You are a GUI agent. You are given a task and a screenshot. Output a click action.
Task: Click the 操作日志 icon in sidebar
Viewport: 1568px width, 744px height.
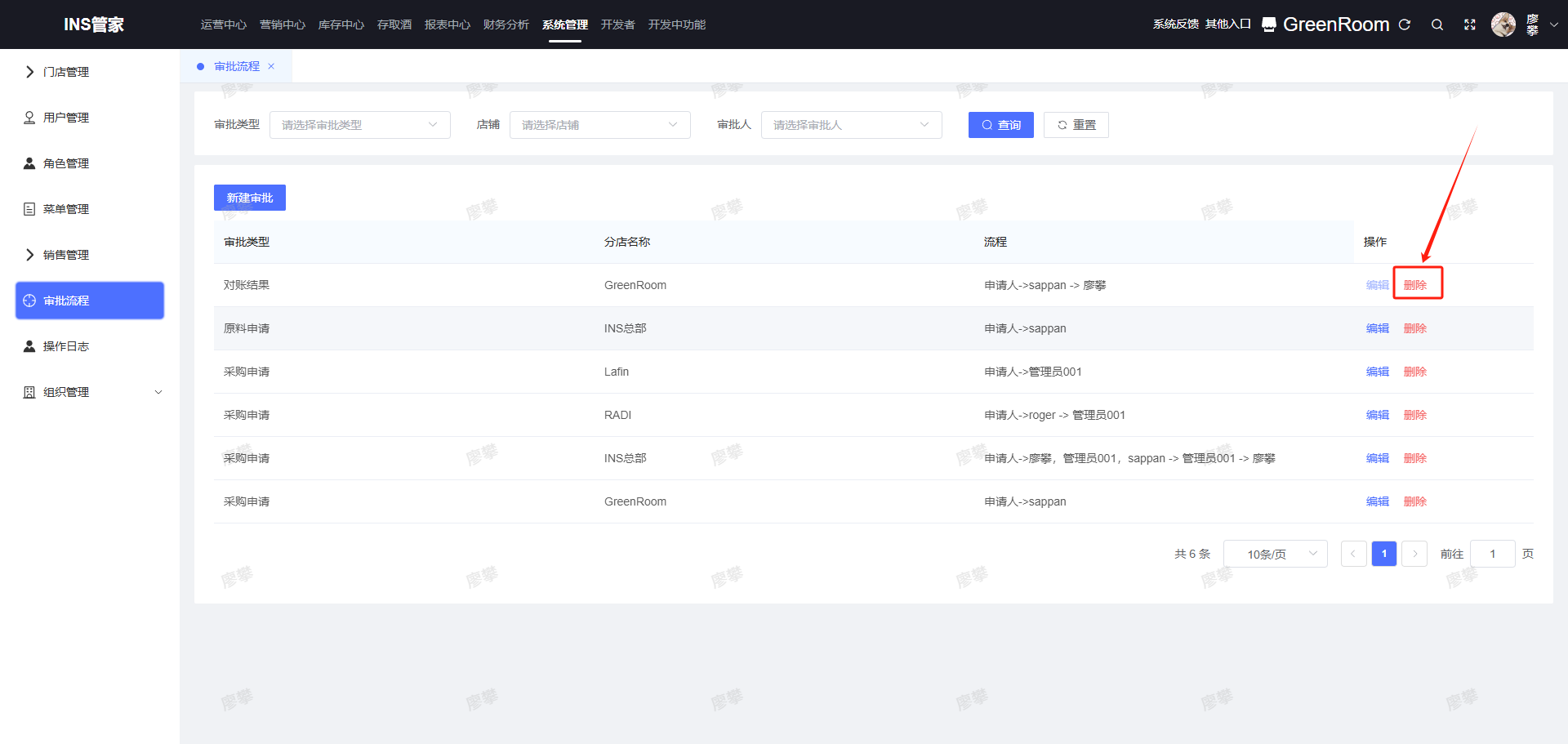click(x=29, y=346)
